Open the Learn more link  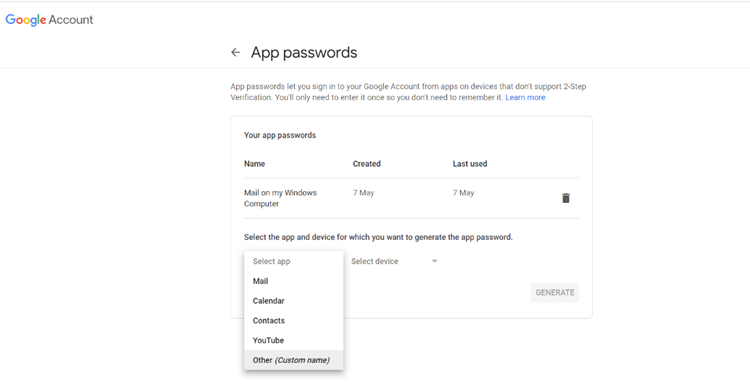(525, 98)
